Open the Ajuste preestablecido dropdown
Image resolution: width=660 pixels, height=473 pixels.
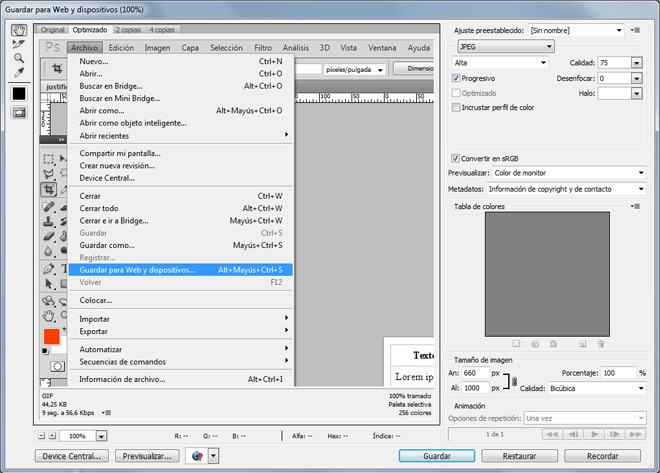tap(576, 30)
